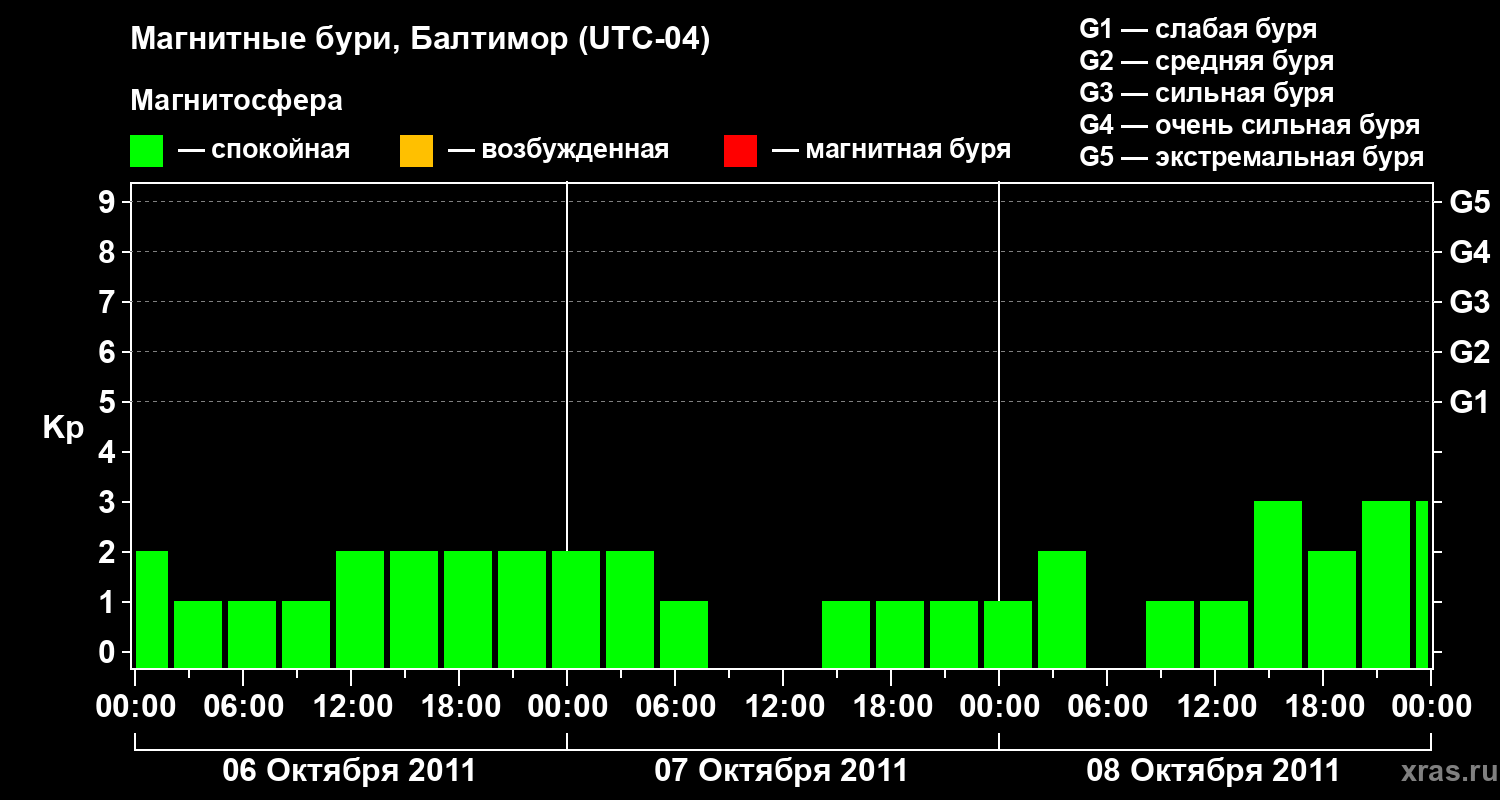Image resolution: width=1500 pixels, height=800 pixels.
Task: Click the orange возбужденная legend swatch
Action: coord(416,151)
